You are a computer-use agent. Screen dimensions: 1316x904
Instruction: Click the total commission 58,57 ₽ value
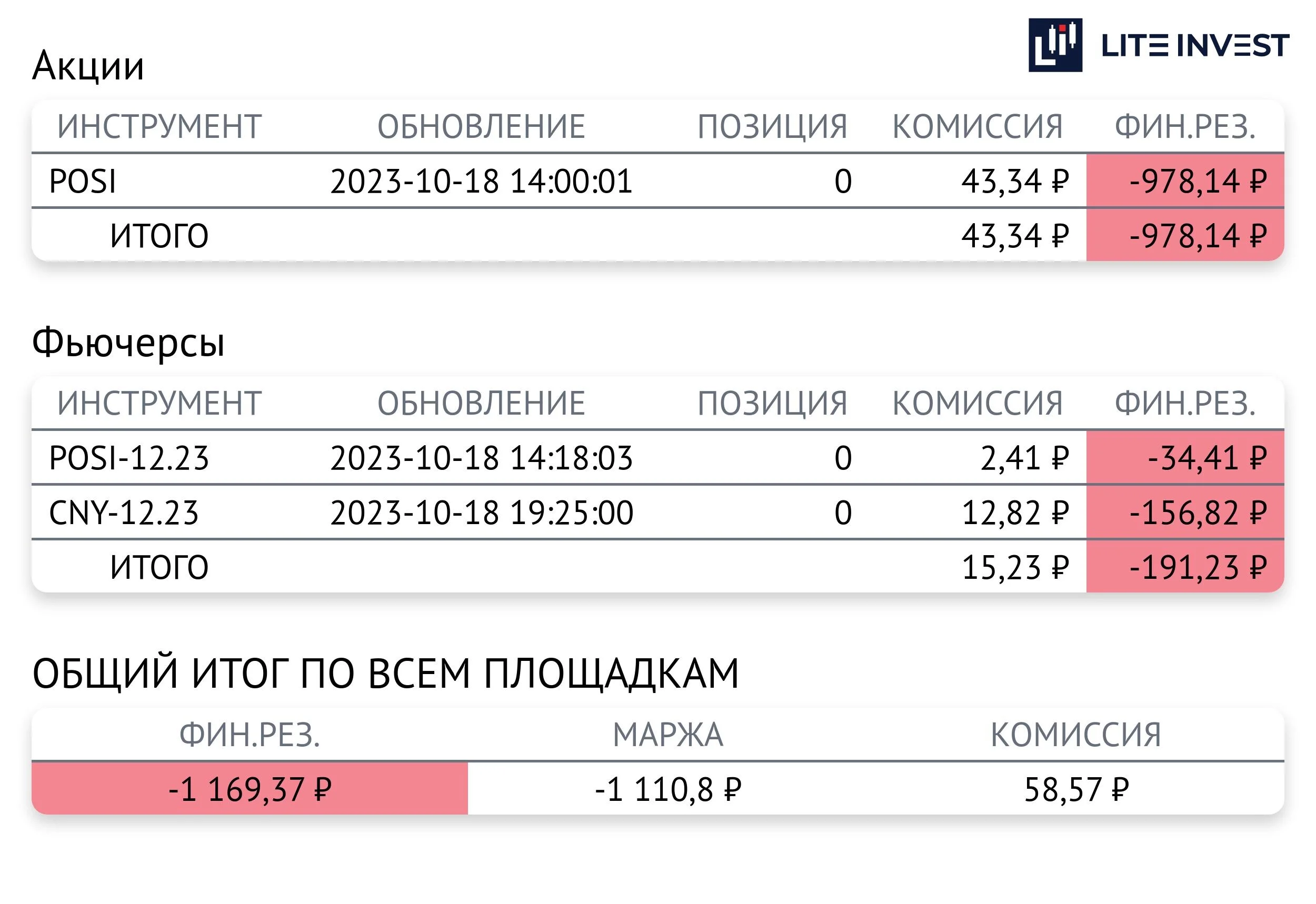(x=1076, y=790)
